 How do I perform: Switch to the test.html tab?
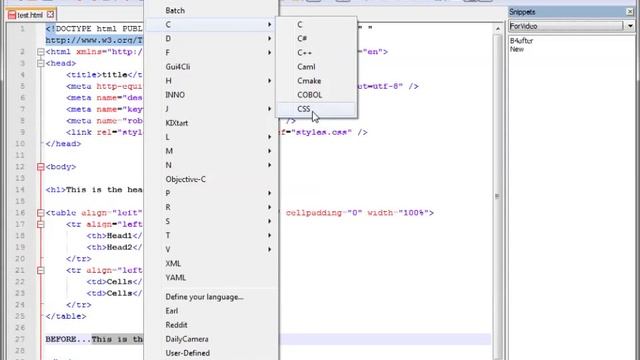pos(30,15)
